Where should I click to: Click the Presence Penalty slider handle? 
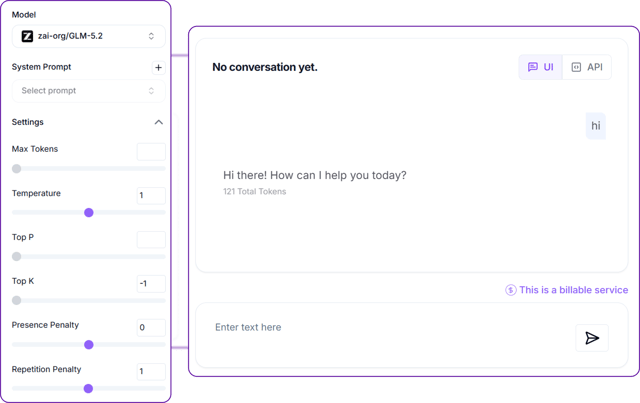[x=89, y=345]
